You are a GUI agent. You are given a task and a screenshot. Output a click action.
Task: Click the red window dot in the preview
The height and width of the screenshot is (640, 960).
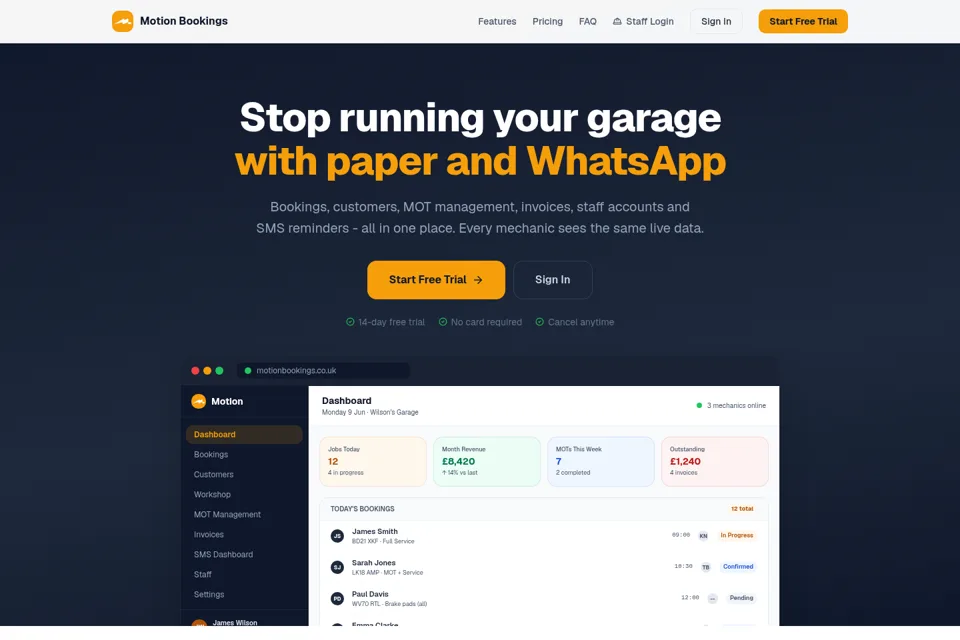click(195, 371)
